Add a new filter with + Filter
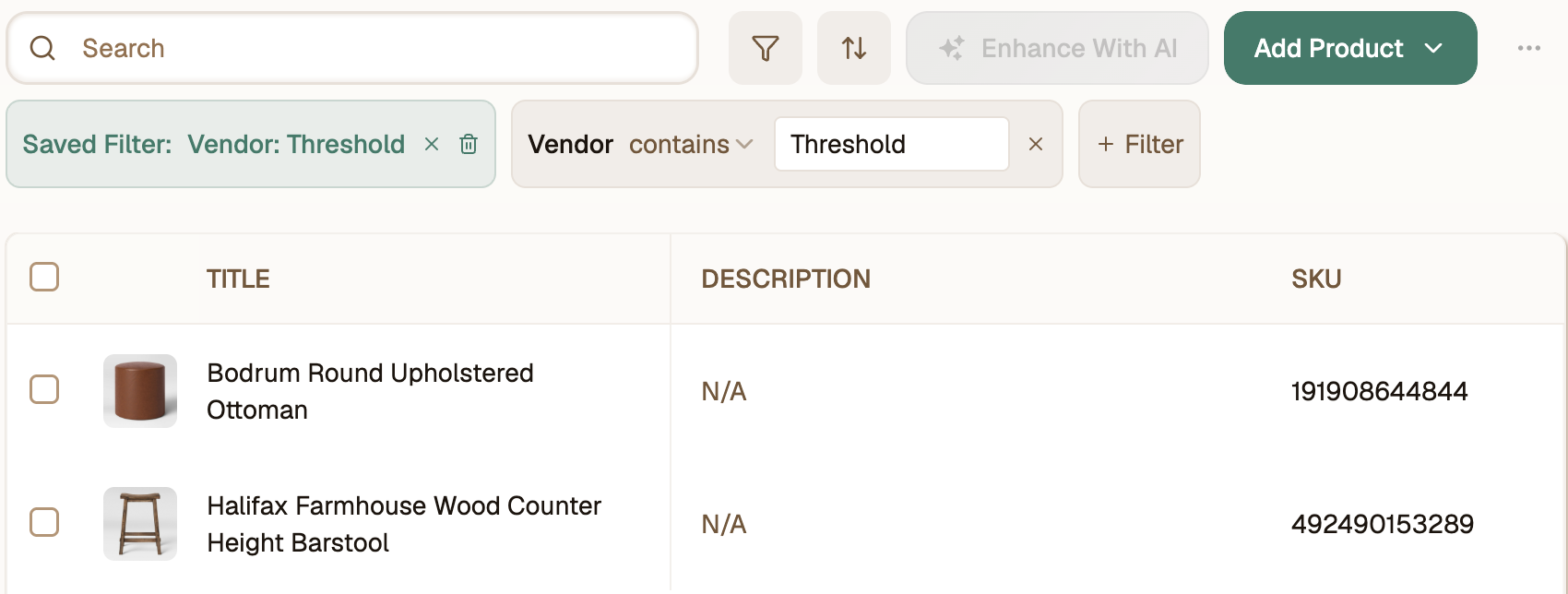Image resolution: width=1568 pixels, height=594 pixels. [1139, 144]
